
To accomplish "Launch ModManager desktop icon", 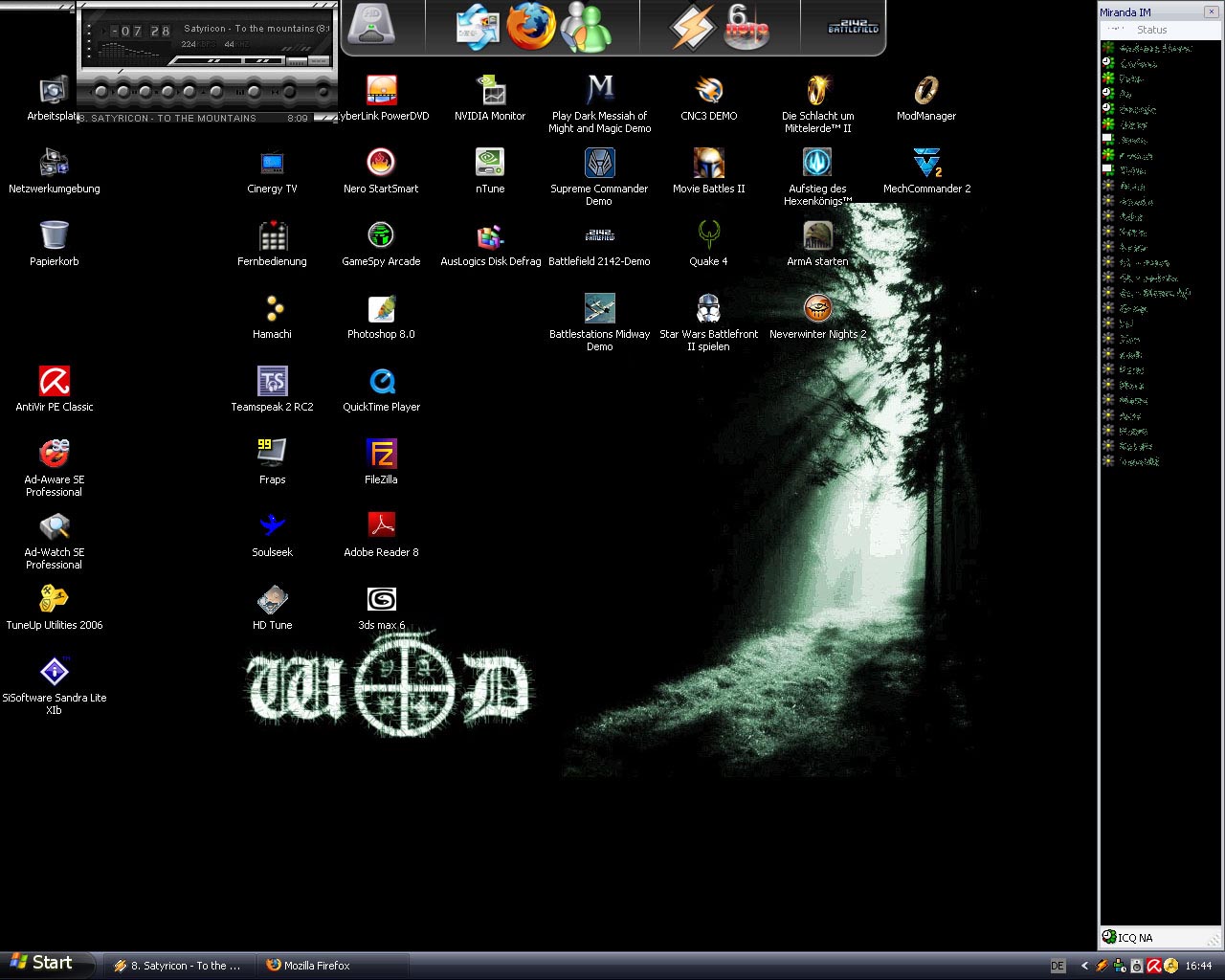I will 926,99.
